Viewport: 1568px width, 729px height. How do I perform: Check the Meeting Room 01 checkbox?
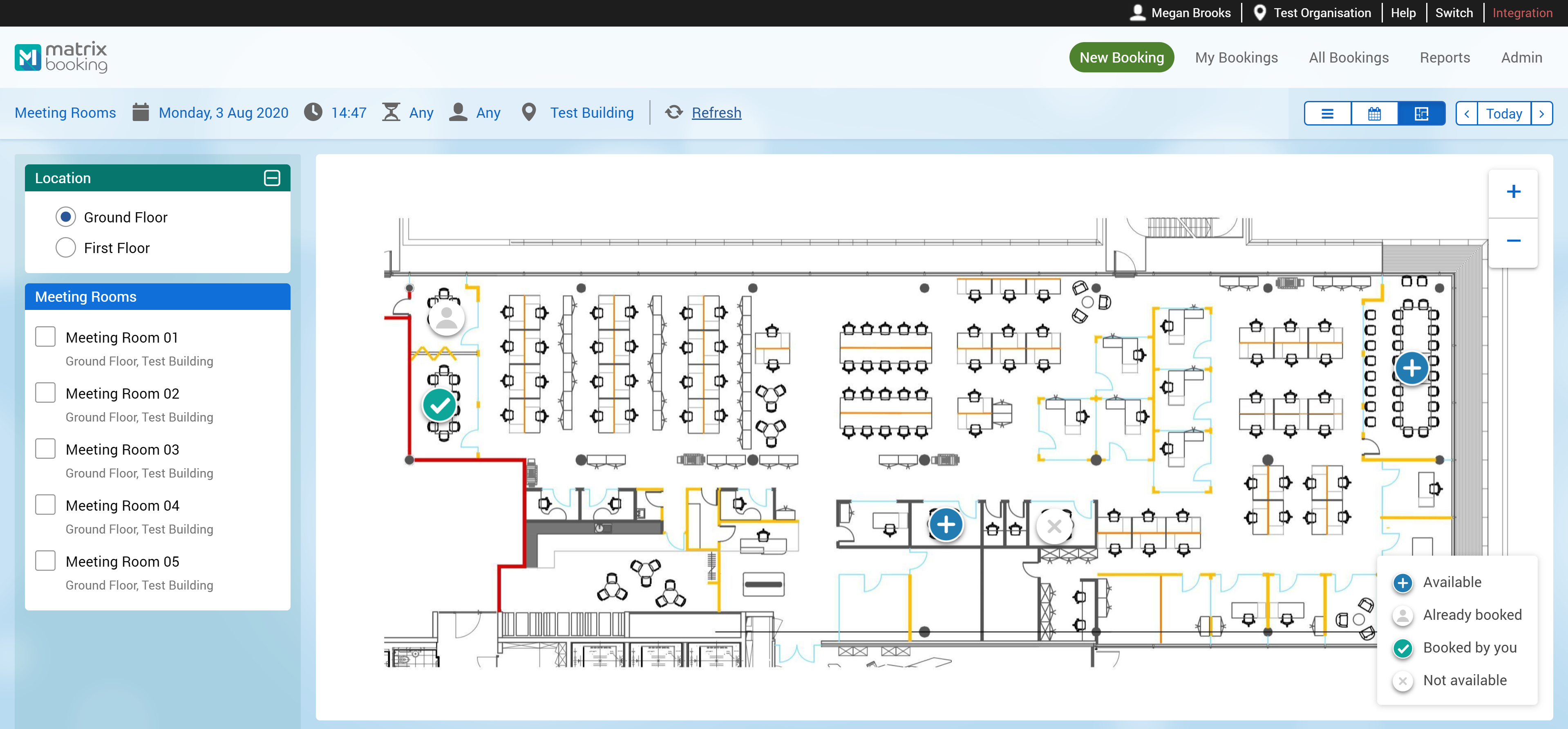point(46,337)
